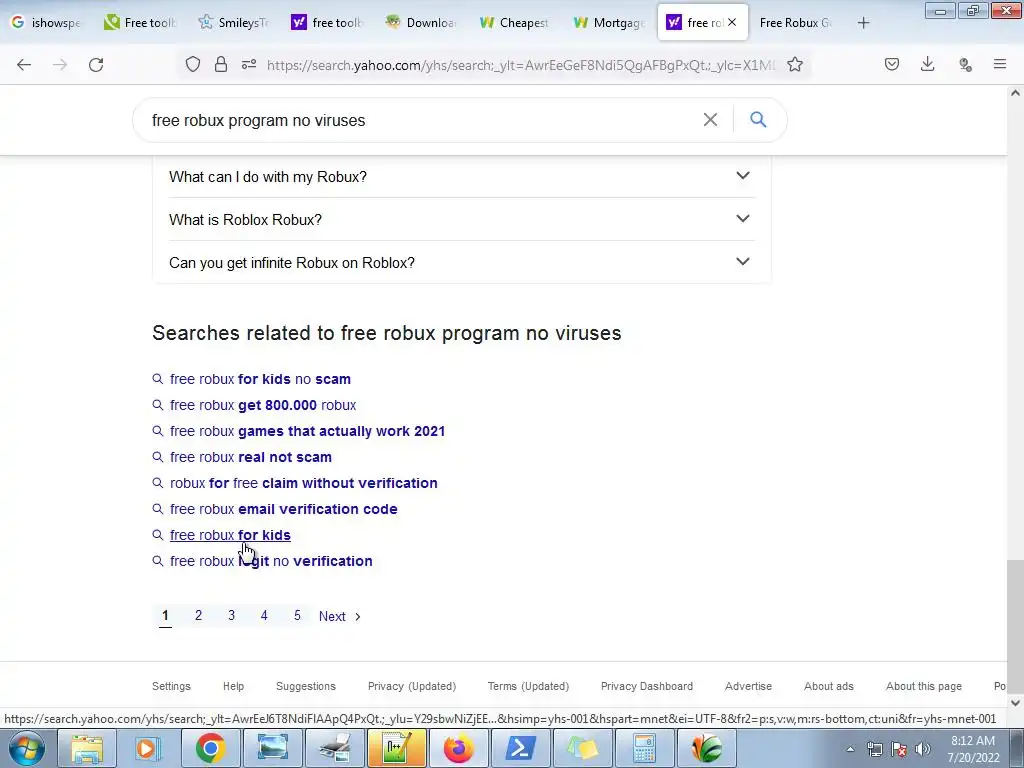Screen dimensions: 1024x768
Task: Close the active Yahoo search tab
Action: [732, 22]
